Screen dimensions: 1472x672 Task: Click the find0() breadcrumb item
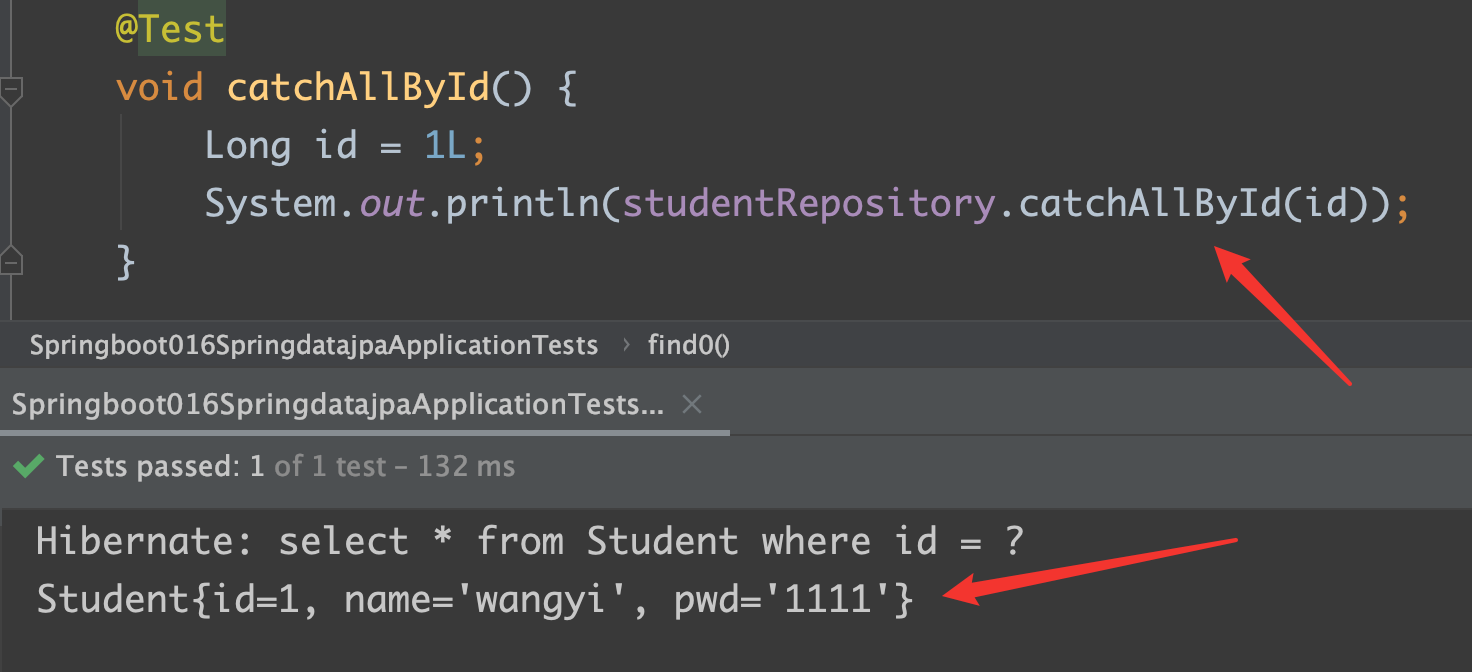tap(688, 346)
